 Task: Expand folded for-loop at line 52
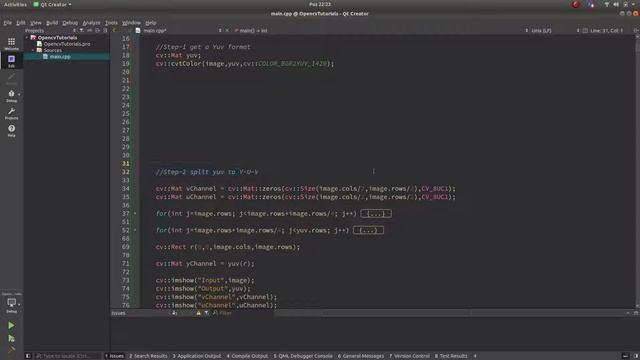click(x=135, y=230)
